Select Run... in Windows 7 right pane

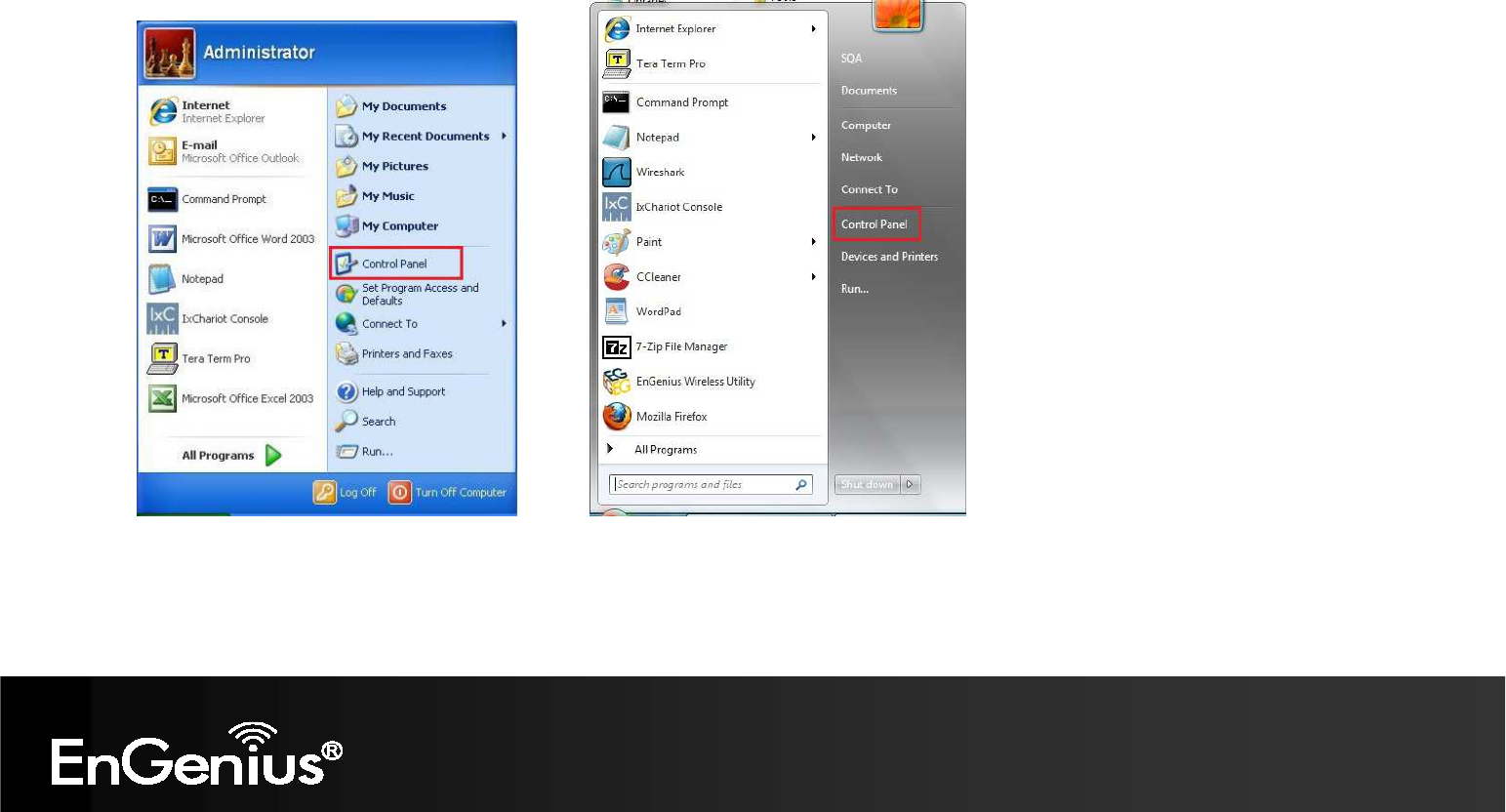855,289
